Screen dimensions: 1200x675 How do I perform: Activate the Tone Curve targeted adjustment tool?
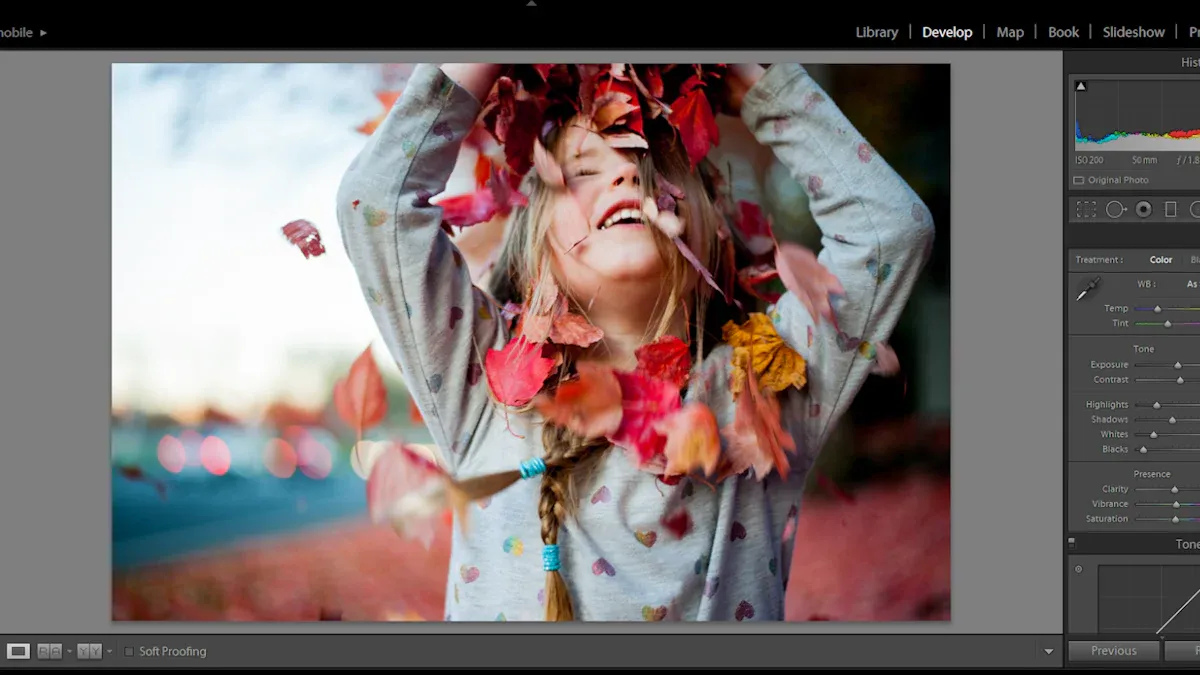point(1079,568)
